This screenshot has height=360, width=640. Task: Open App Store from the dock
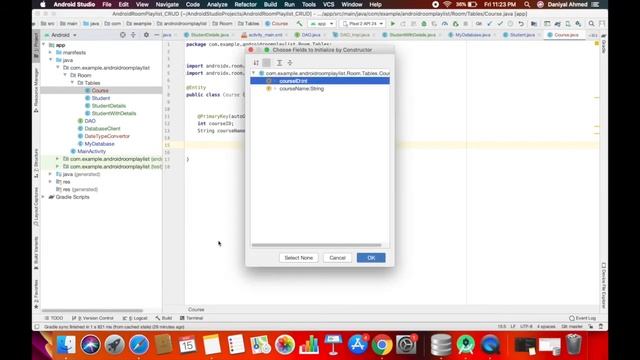pos(358,345)
